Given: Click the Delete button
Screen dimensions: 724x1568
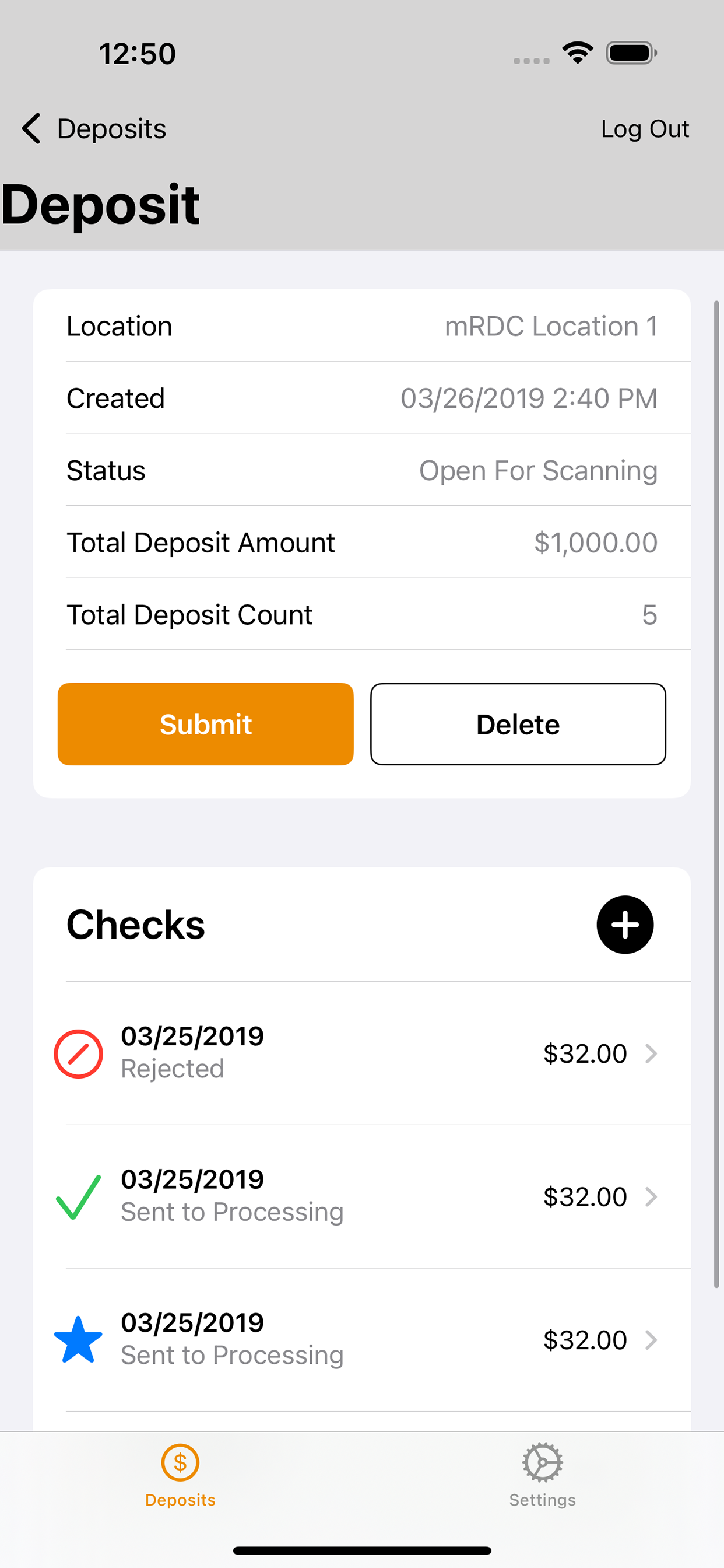Looking at the screenshot, I should tap(518, 724).
